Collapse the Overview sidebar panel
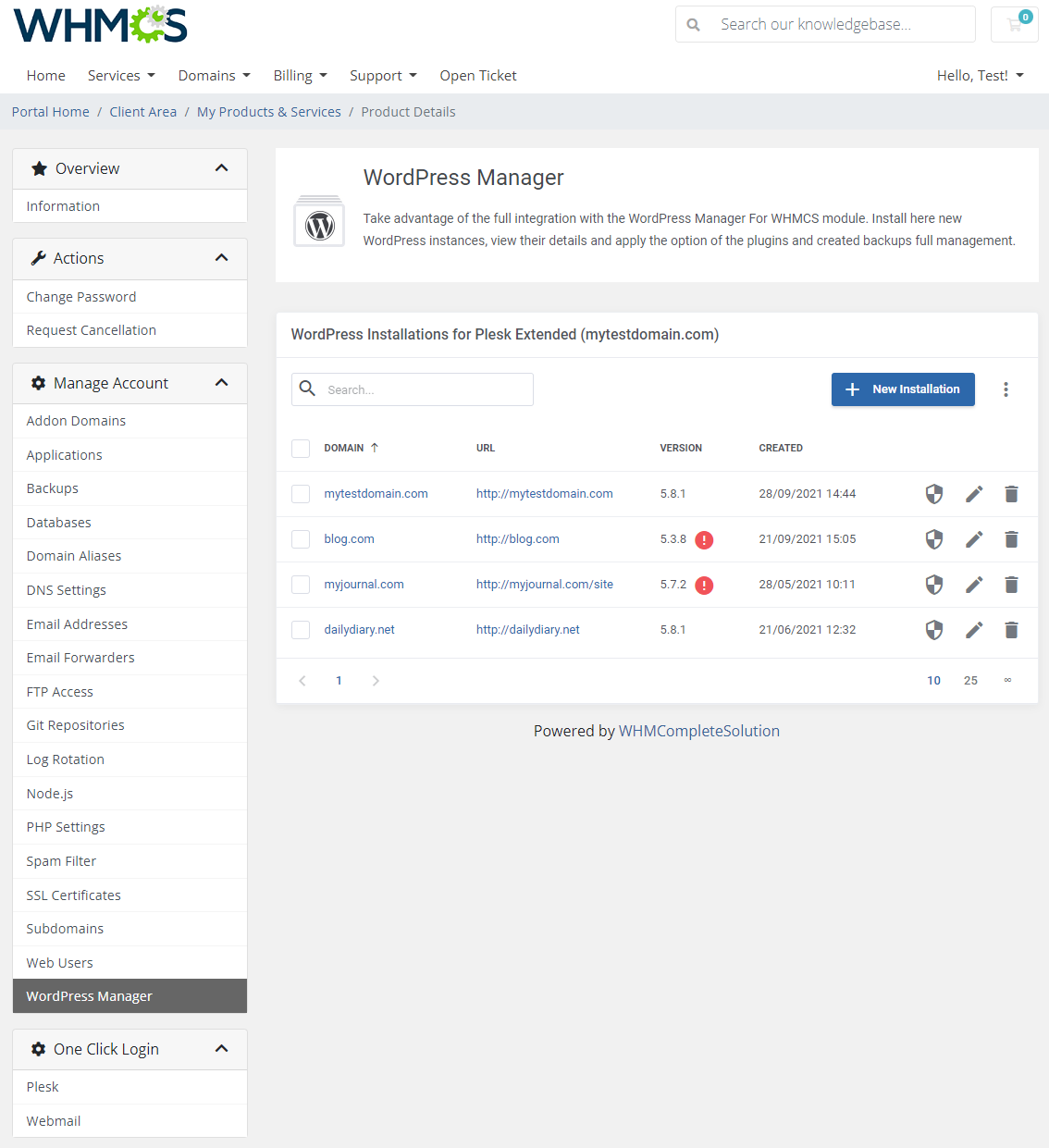Viewport: 1049px width, 1148px height. [x=221, y=168]
